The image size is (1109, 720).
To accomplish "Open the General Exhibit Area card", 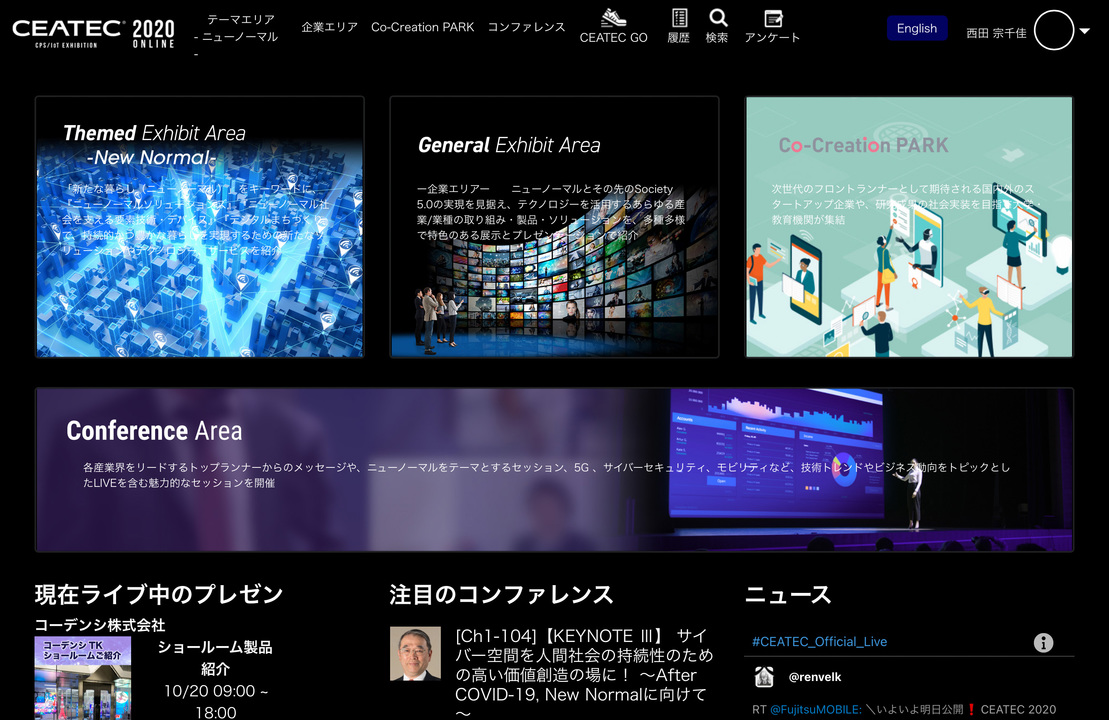I will pyautogui.click(x=554, y=227).
